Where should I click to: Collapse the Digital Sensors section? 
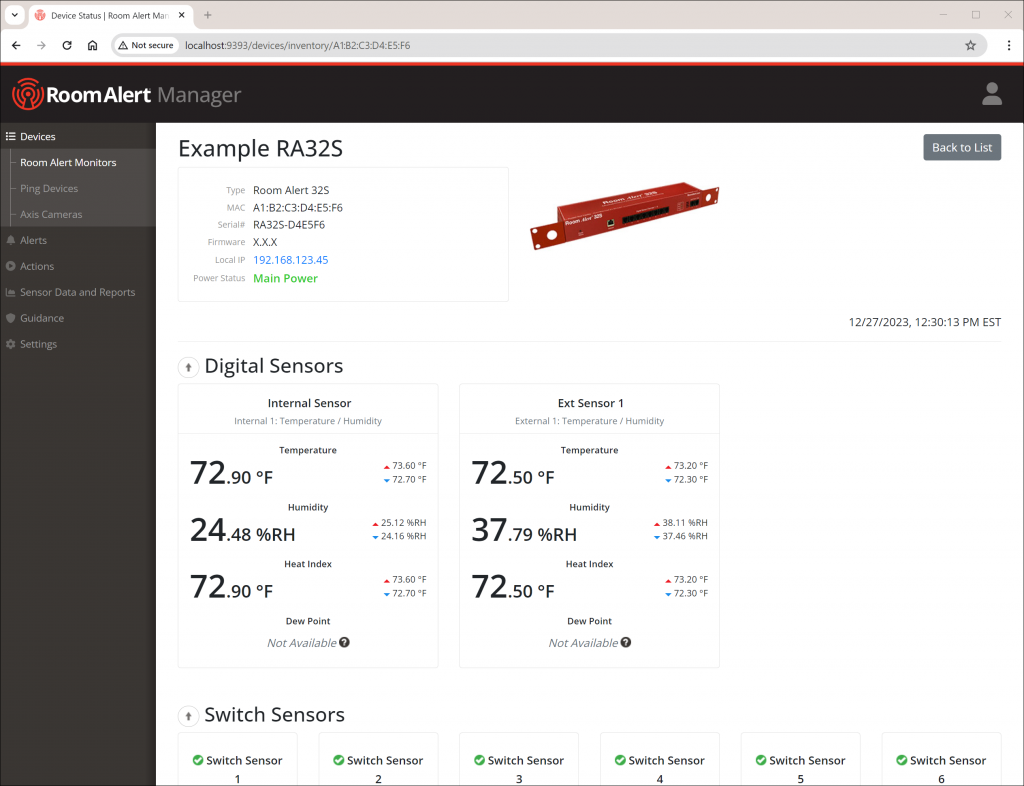click(188, 367)
